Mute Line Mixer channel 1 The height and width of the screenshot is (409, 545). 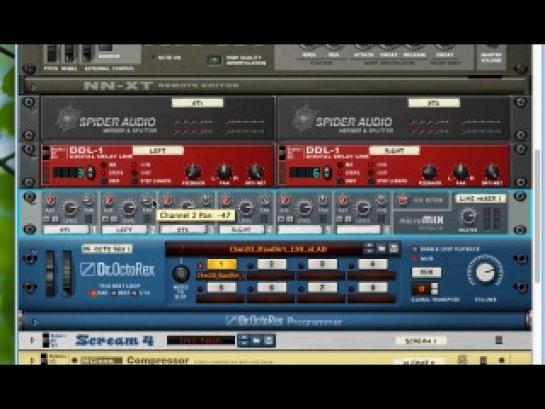(47, 219)
